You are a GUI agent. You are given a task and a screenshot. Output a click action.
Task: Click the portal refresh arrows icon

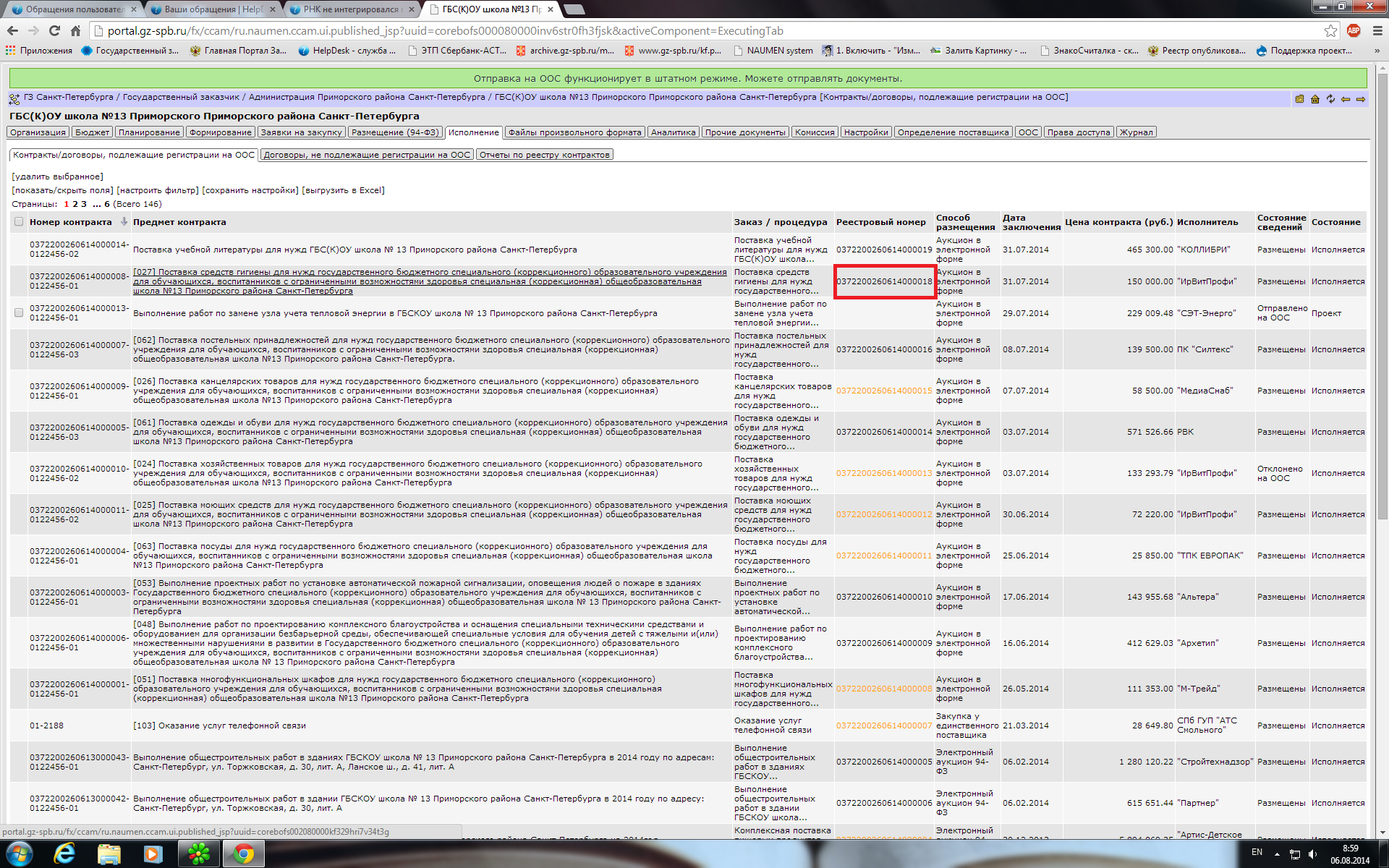(1330, 99)
